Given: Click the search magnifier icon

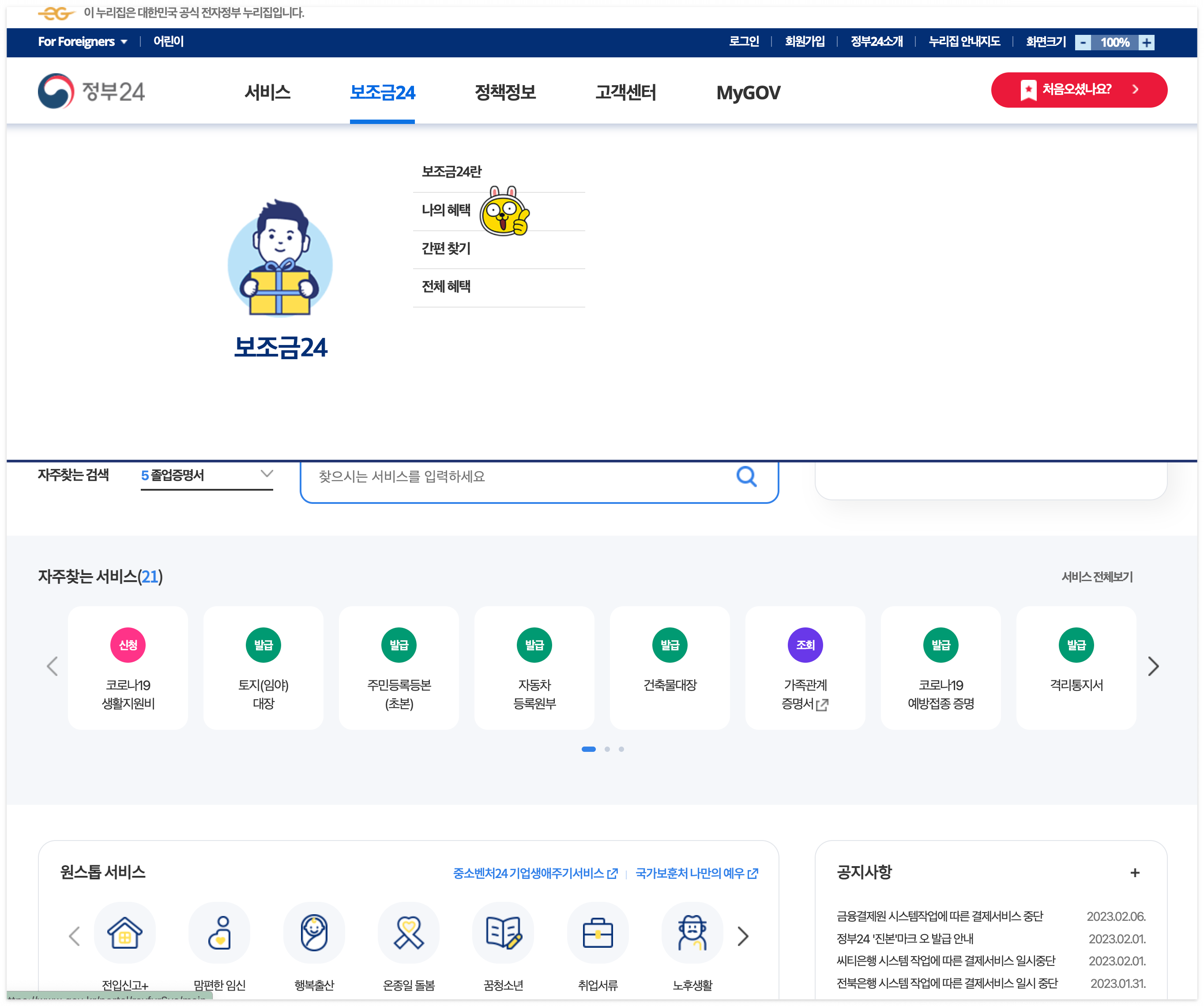Looking at the screenshot, I should [x=746, y=477].
